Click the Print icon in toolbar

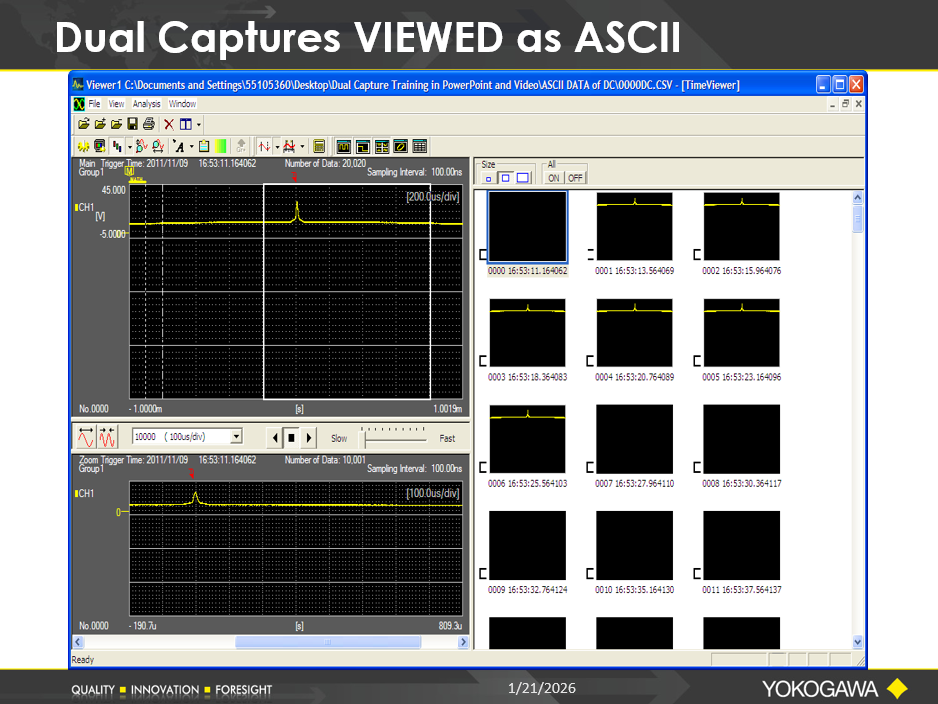pyautogui.click(x=148, y=124)
